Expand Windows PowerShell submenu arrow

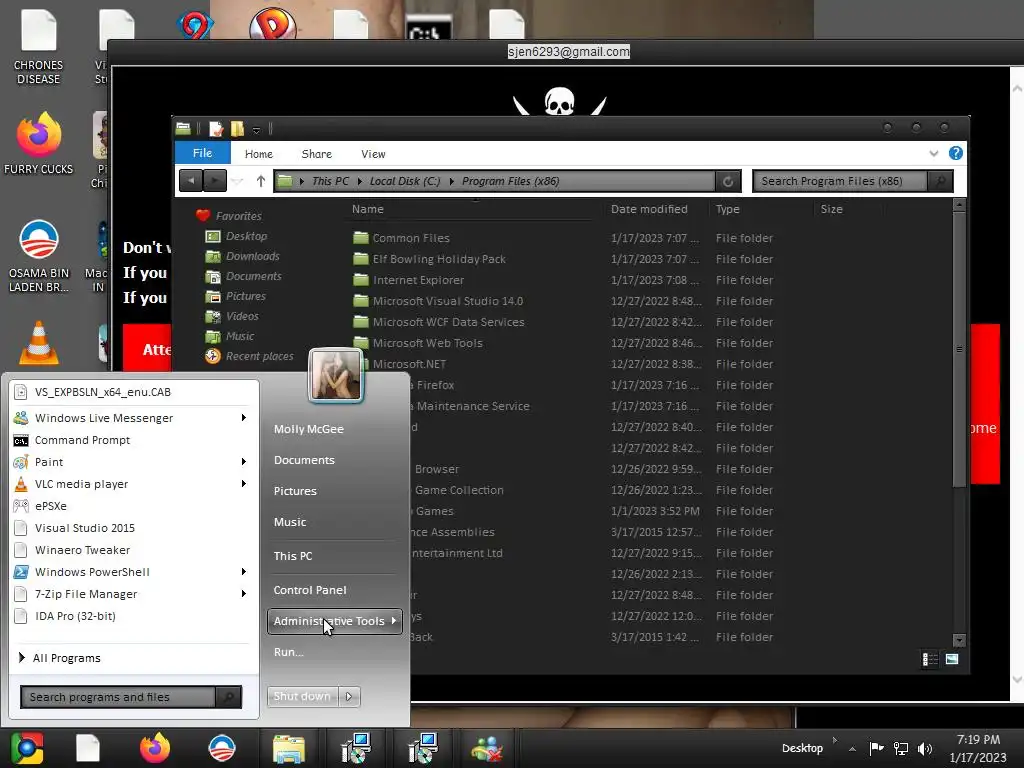(244, 572)
